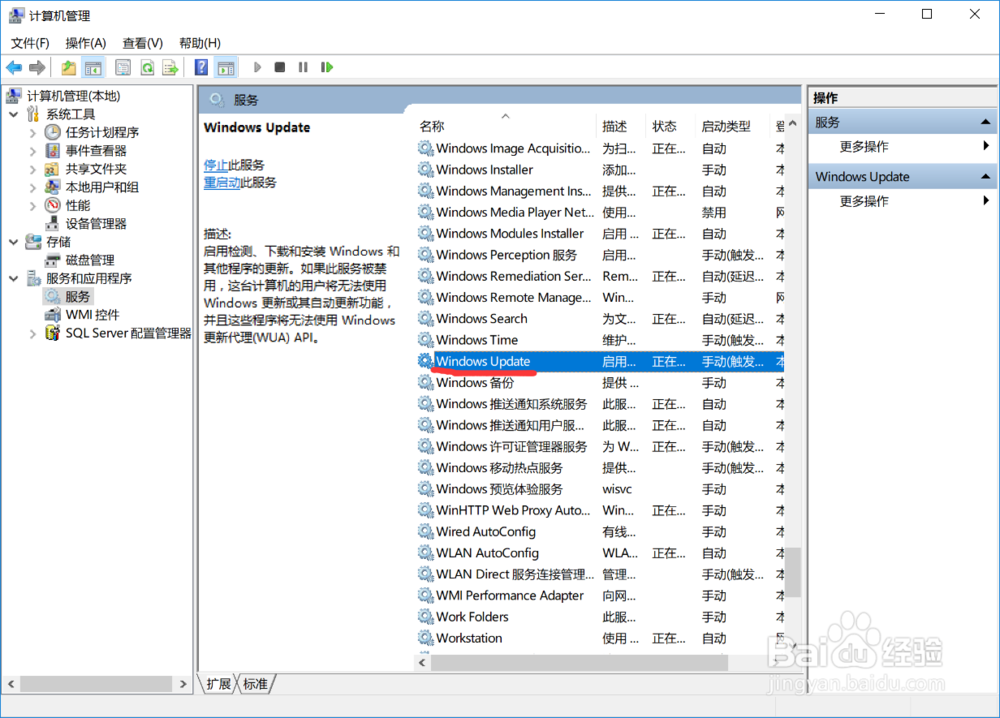Collapse the 存储 tree node
The width and height of the screenshot is (1000, 718).
coord(13,242)
